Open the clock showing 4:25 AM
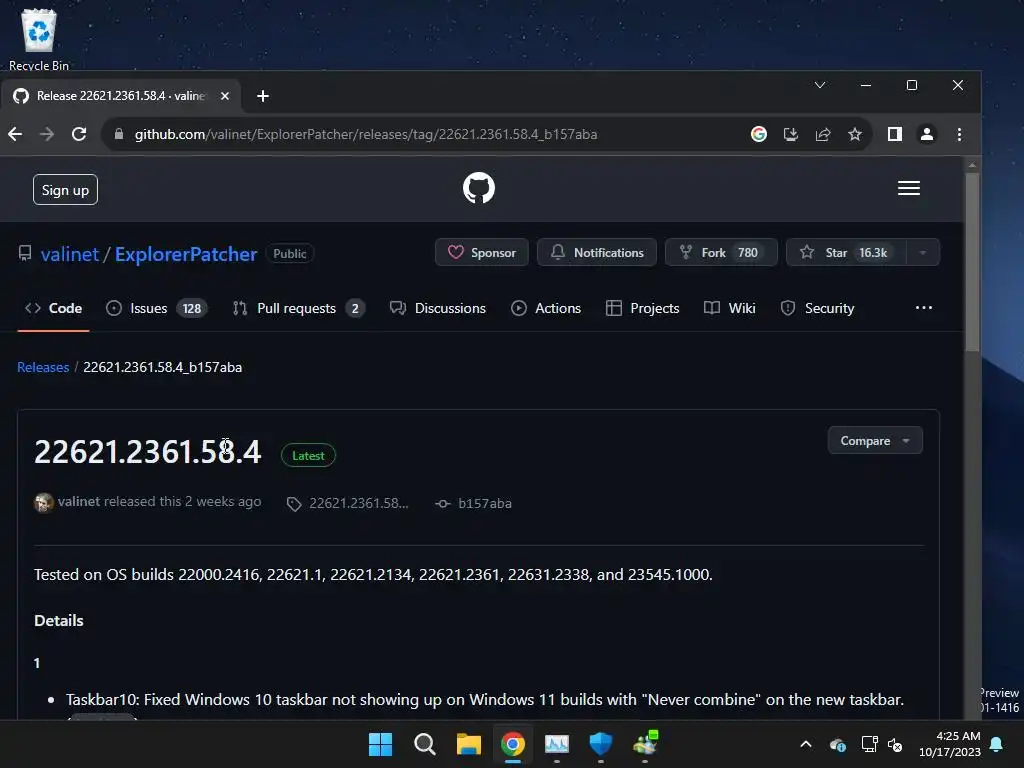The image size is (1024, 768). coord(950,744)
